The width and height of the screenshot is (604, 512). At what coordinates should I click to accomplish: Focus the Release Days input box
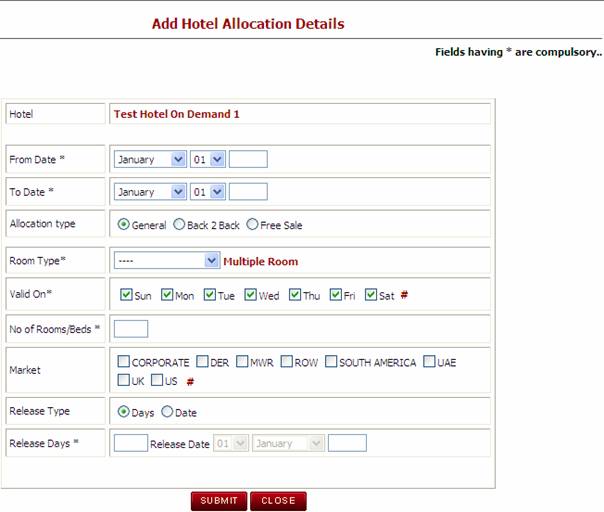131,443
